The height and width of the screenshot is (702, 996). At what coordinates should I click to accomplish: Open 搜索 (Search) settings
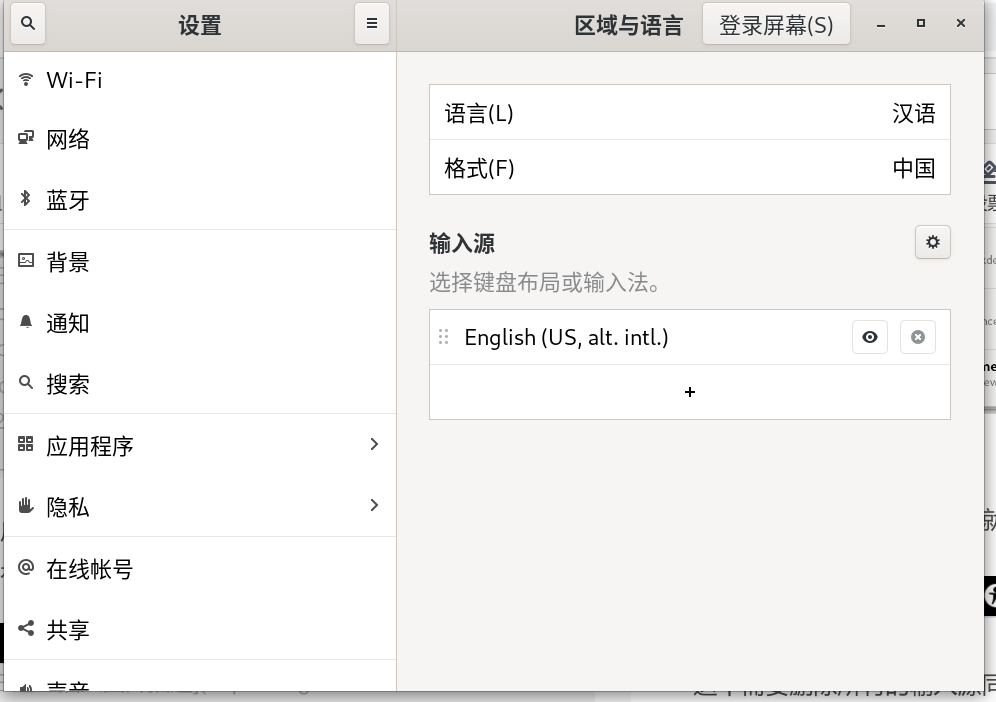coord(70,383)
